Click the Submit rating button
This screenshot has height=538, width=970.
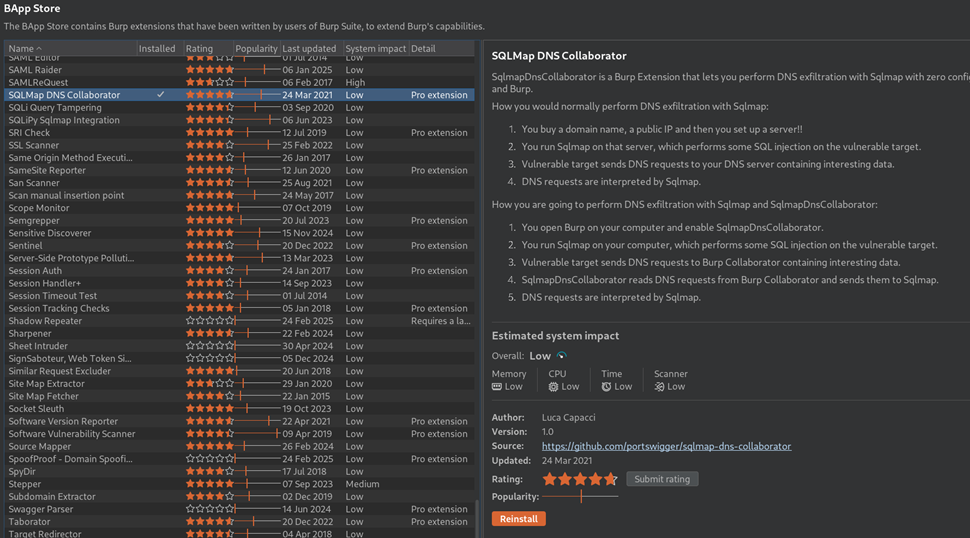(x=662, y=479)
